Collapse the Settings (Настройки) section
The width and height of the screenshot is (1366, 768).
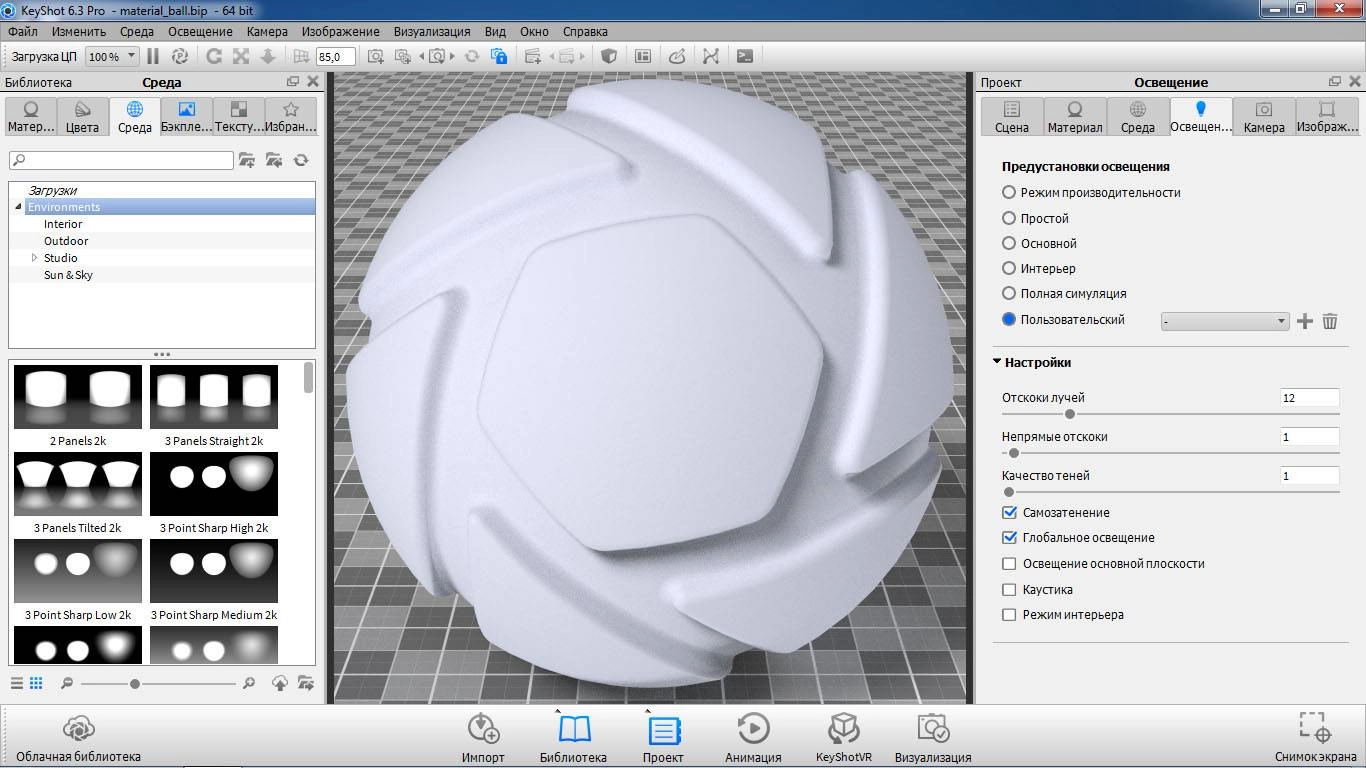[997, 362]
